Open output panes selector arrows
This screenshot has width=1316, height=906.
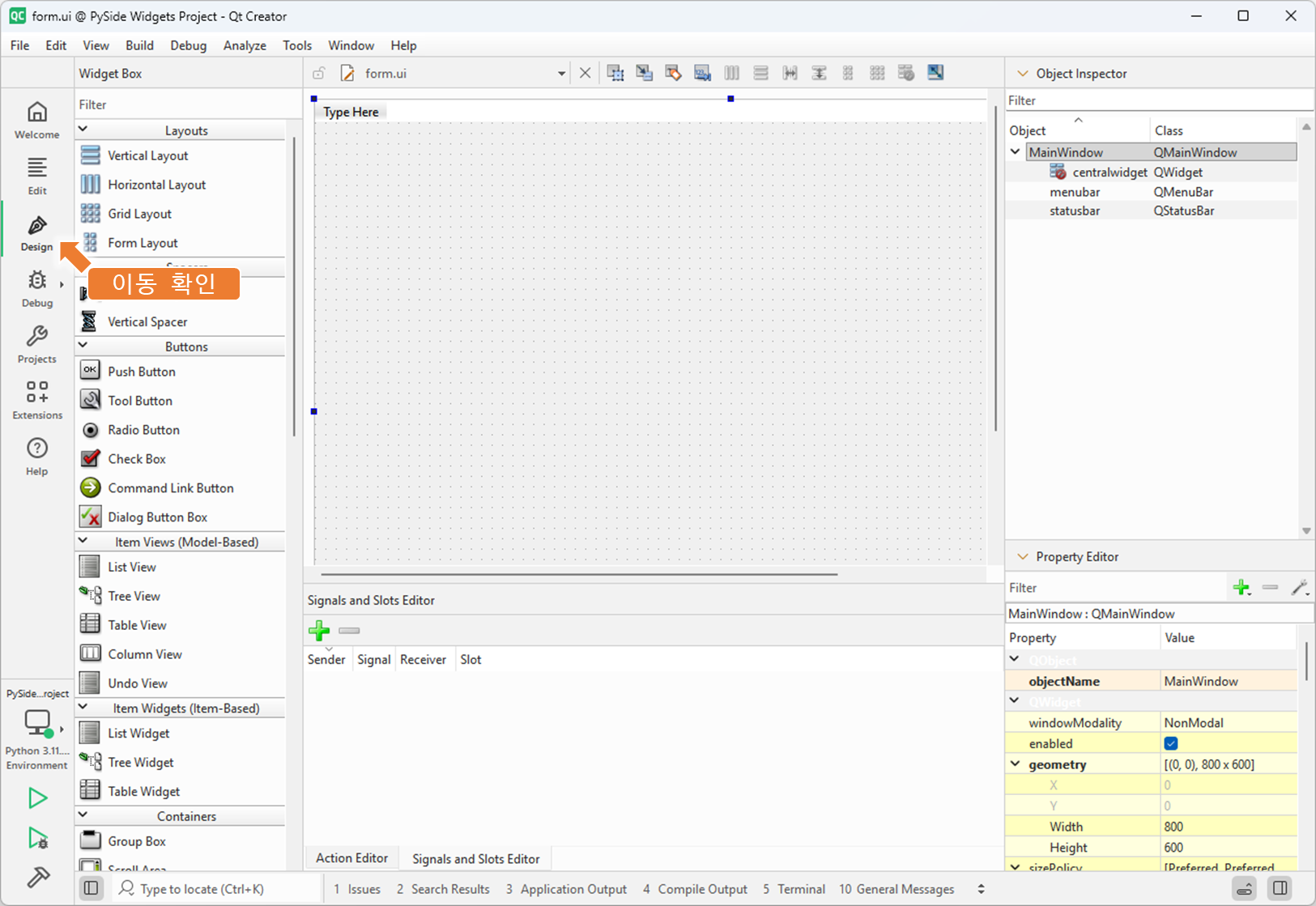coord(982,889)
